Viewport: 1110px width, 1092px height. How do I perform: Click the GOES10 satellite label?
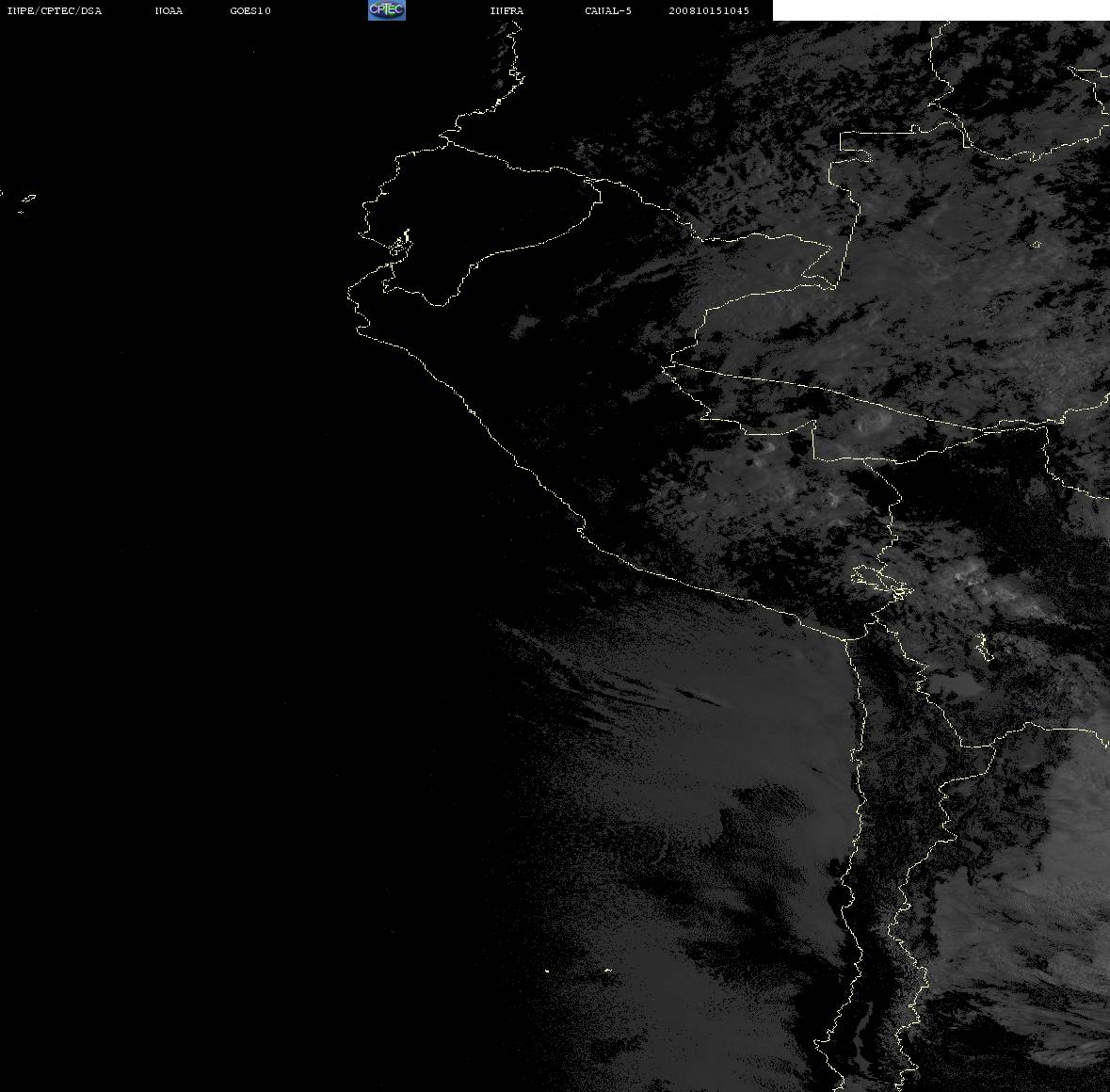coord(250,10)
